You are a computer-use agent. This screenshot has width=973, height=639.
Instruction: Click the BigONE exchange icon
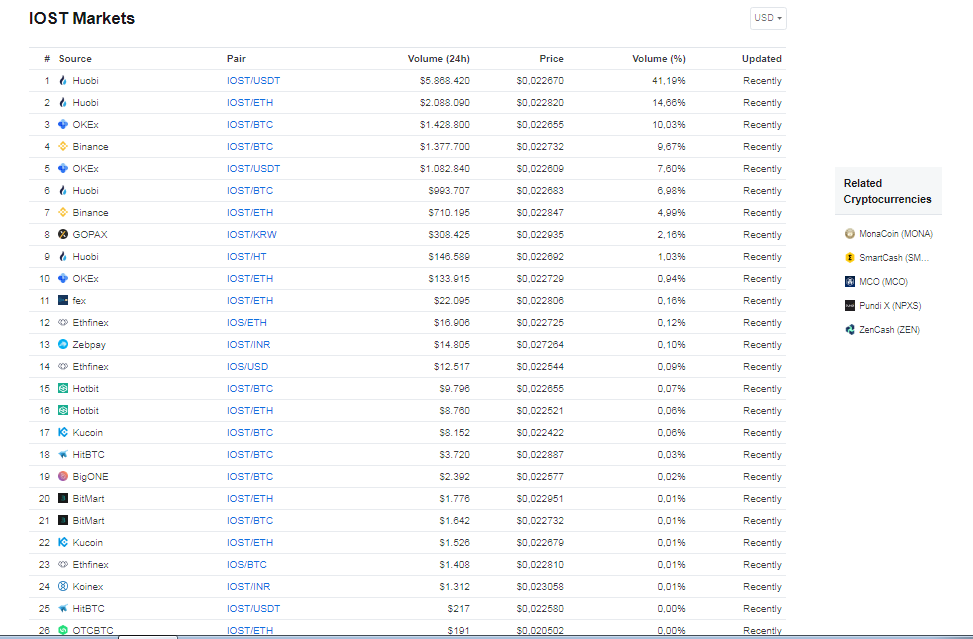click(63, 476)
